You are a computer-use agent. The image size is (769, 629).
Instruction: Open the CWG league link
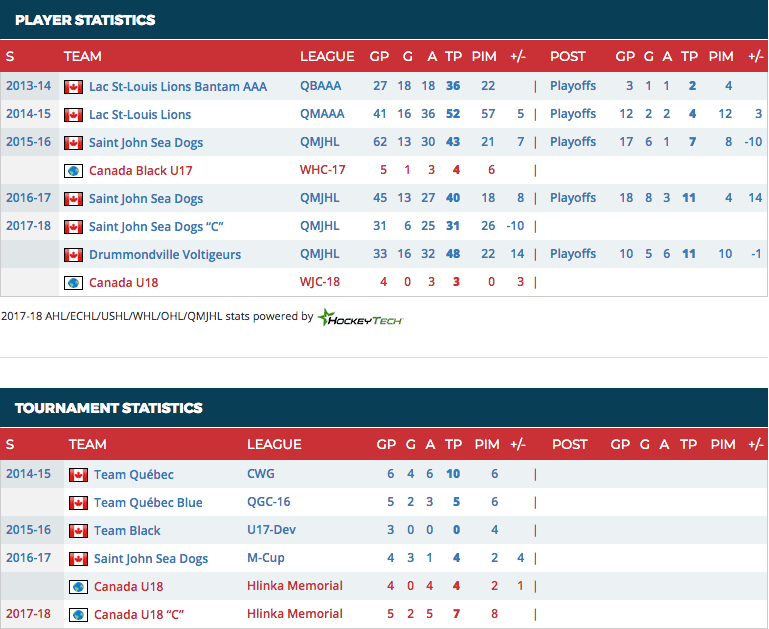(260, 474)
